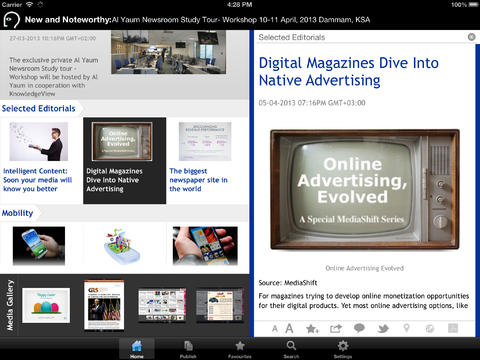Select the 'Digital Magazines Dive Into Native' card title
480x360 pixels.
114,180
